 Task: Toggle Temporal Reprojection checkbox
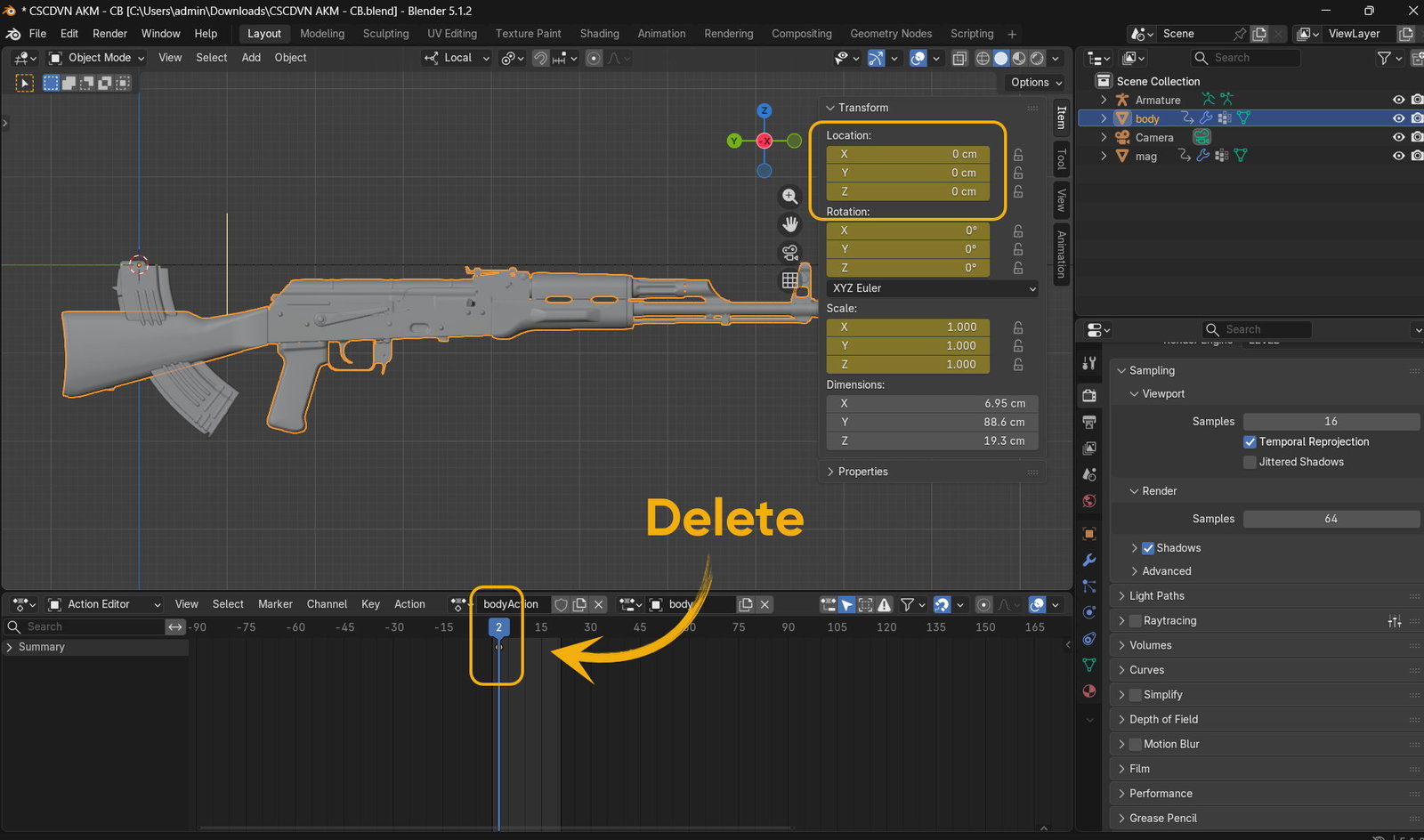pos(1250,441)
